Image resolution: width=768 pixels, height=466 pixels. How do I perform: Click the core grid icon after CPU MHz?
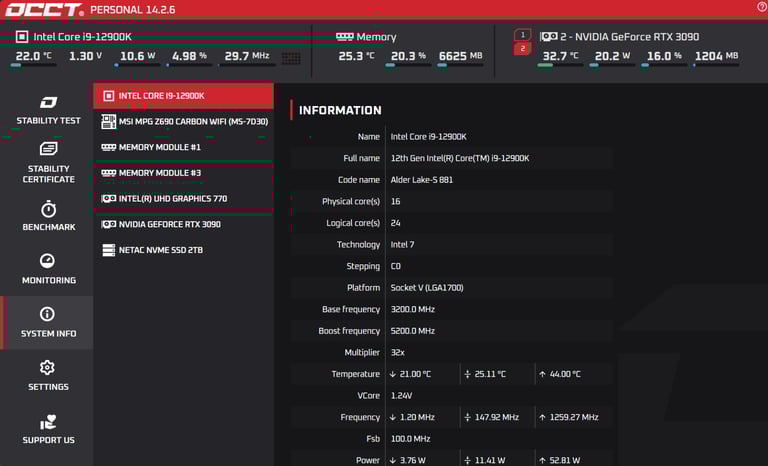(291, 59)
